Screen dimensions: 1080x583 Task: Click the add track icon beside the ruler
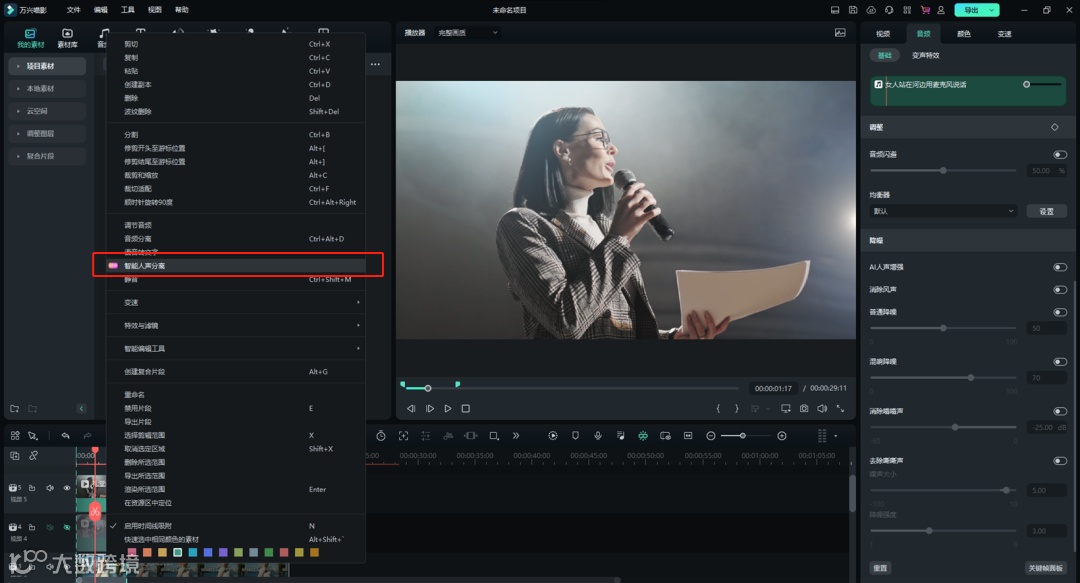14,456
